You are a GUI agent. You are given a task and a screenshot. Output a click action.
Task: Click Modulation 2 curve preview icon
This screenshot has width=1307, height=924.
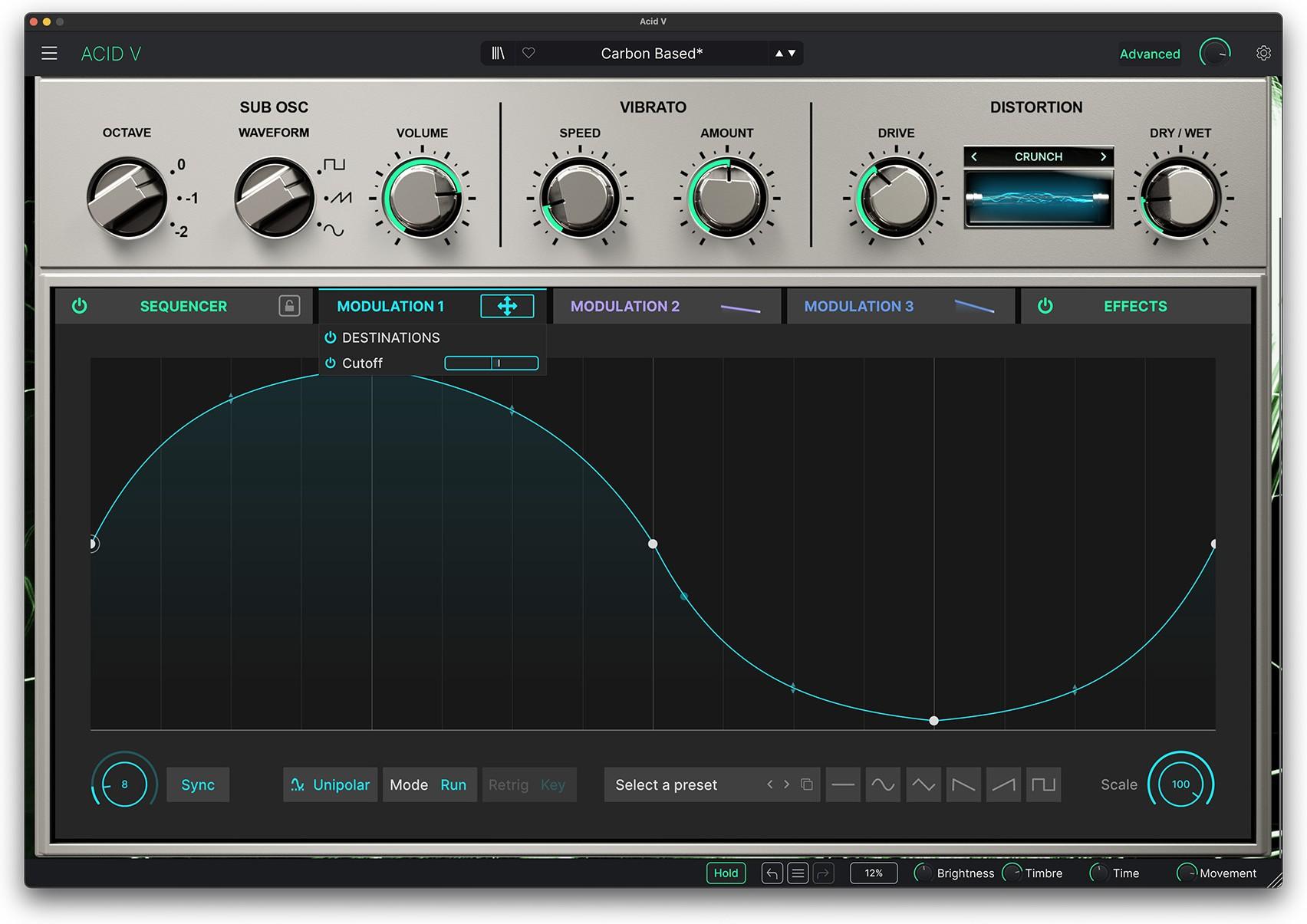tap(740, 308)
